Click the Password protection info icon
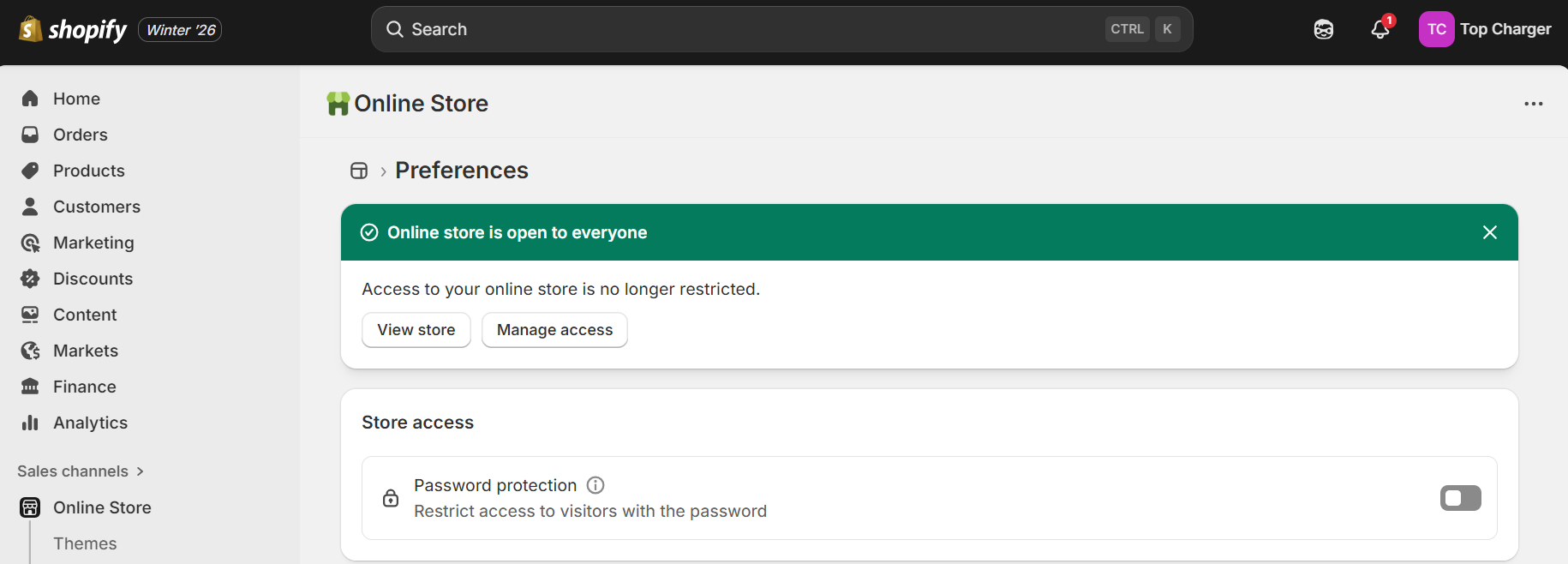The height and width of the screenshot is (564, 1568). (x=595, y=485)
